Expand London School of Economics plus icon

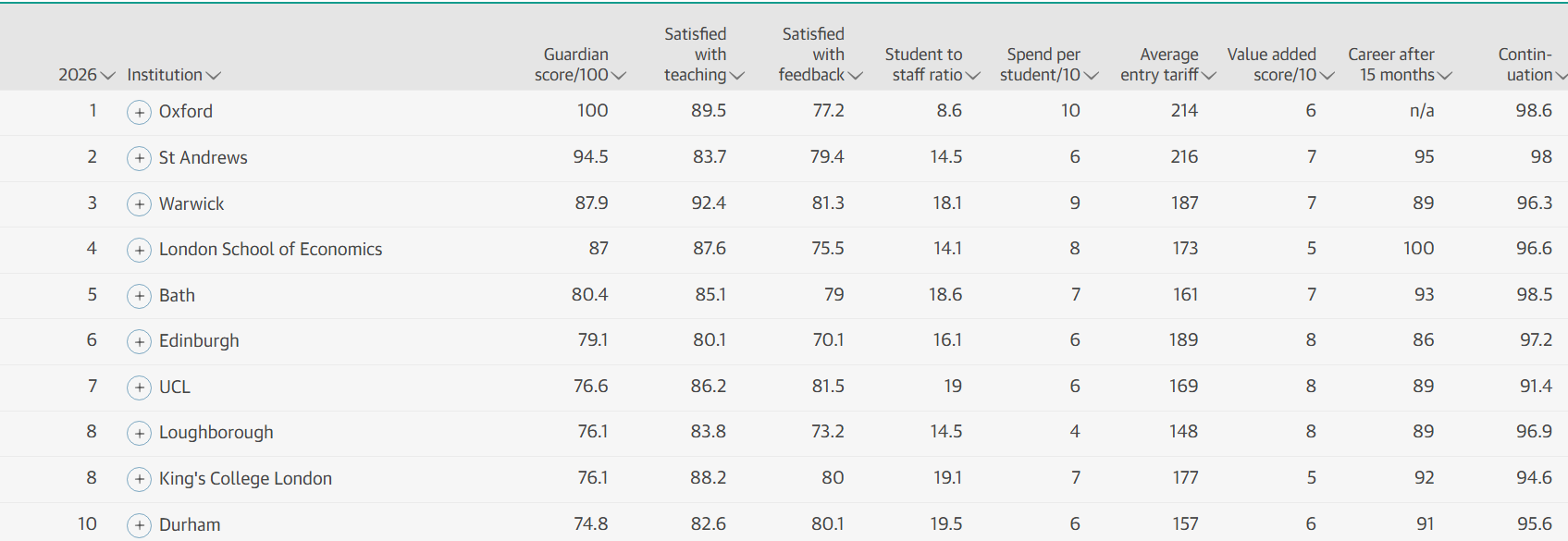click(x=139, y=250)
